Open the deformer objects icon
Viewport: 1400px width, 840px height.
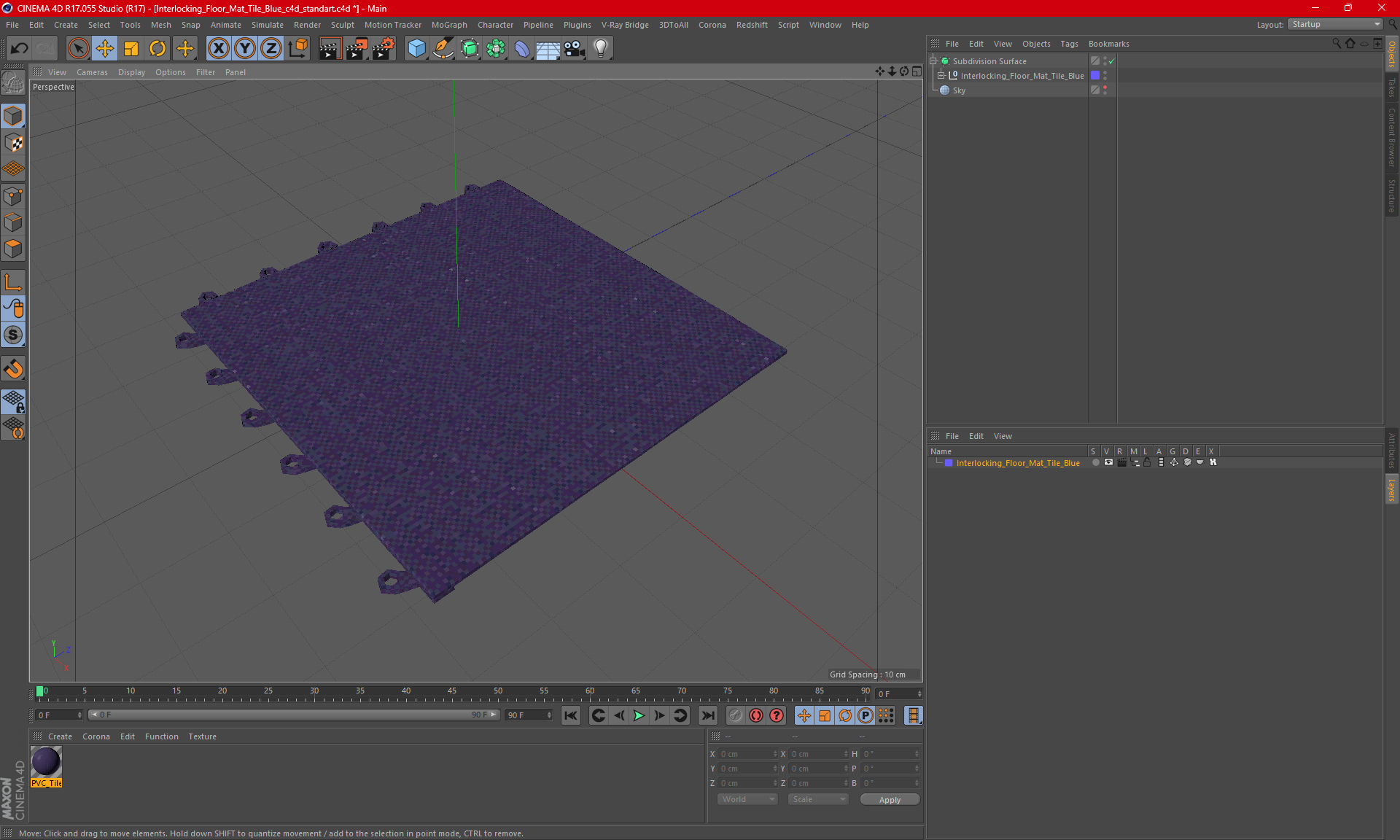click(x=522, y=49)
